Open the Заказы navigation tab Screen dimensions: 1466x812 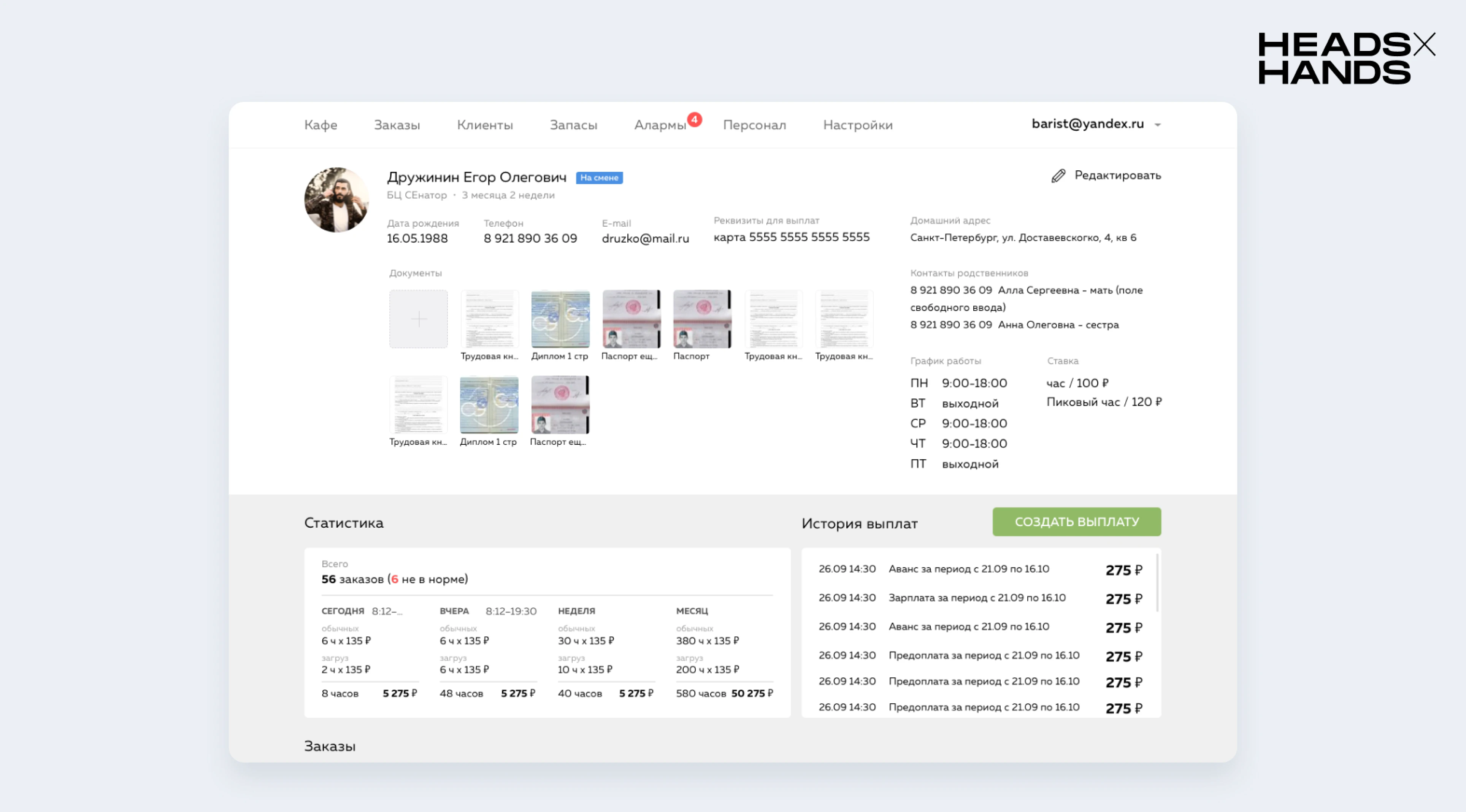[397, 125]
